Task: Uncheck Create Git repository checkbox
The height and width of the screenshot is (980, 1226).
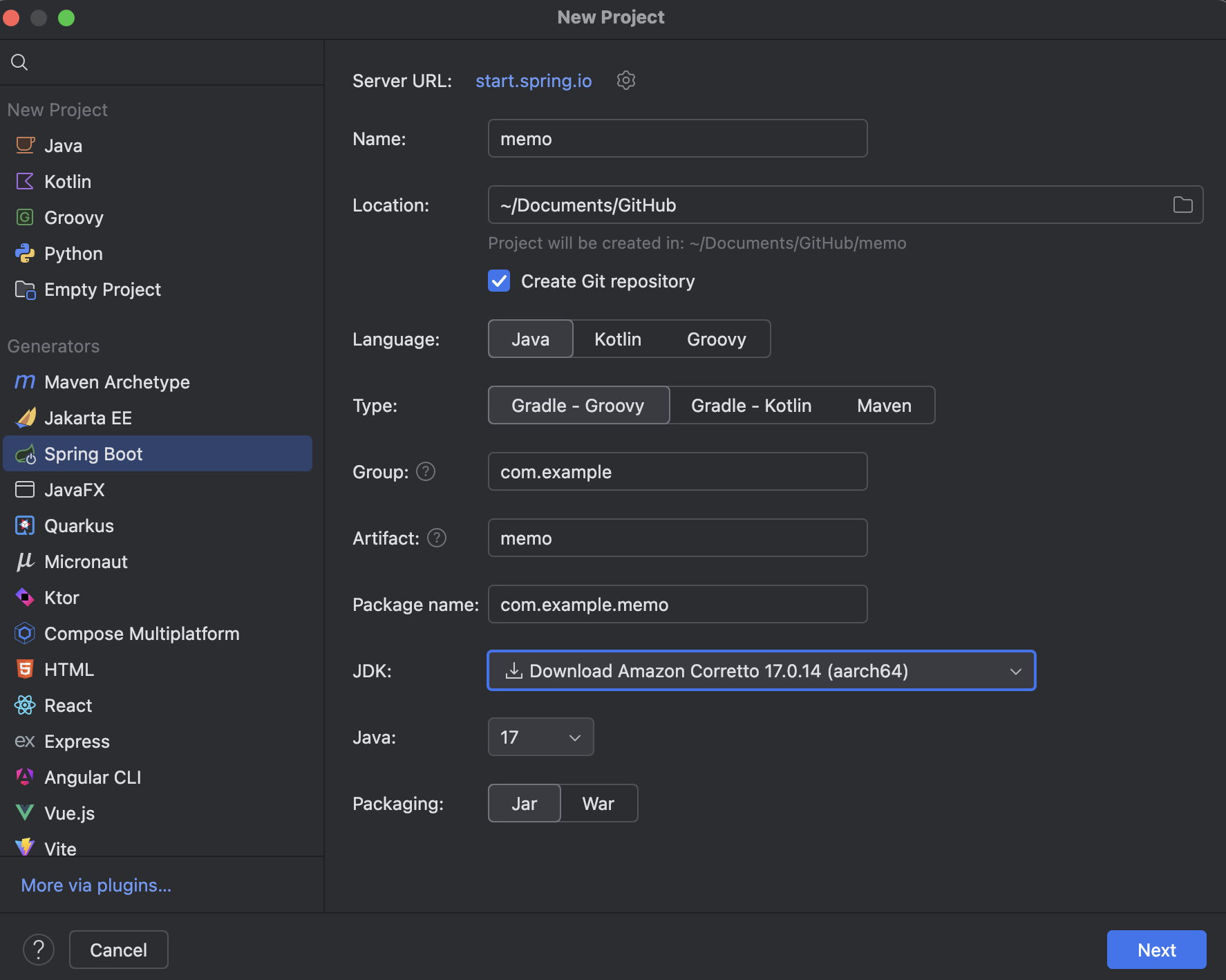Action: click(499, 281)
